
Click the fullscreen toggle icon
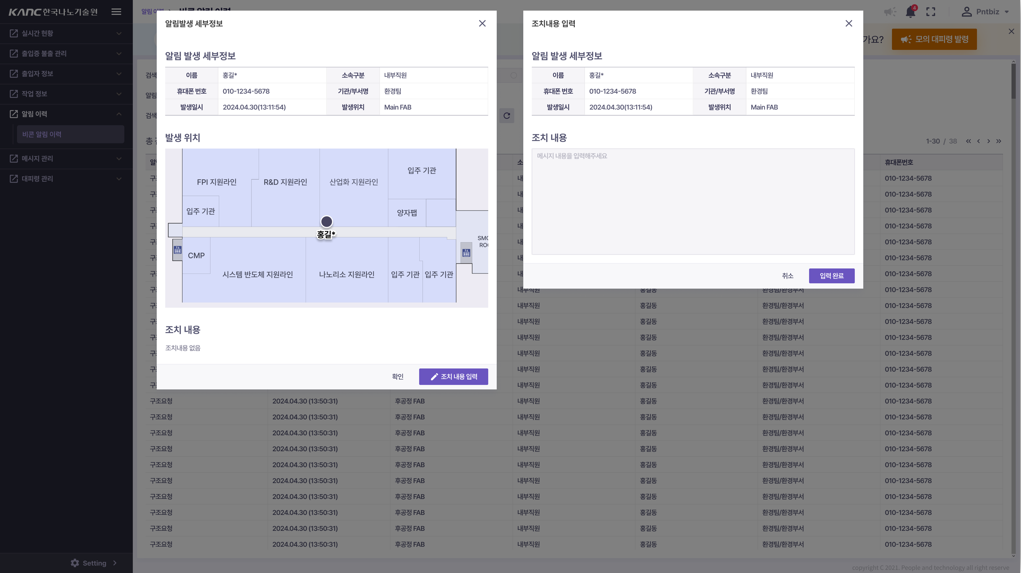(x=931, y=12)
